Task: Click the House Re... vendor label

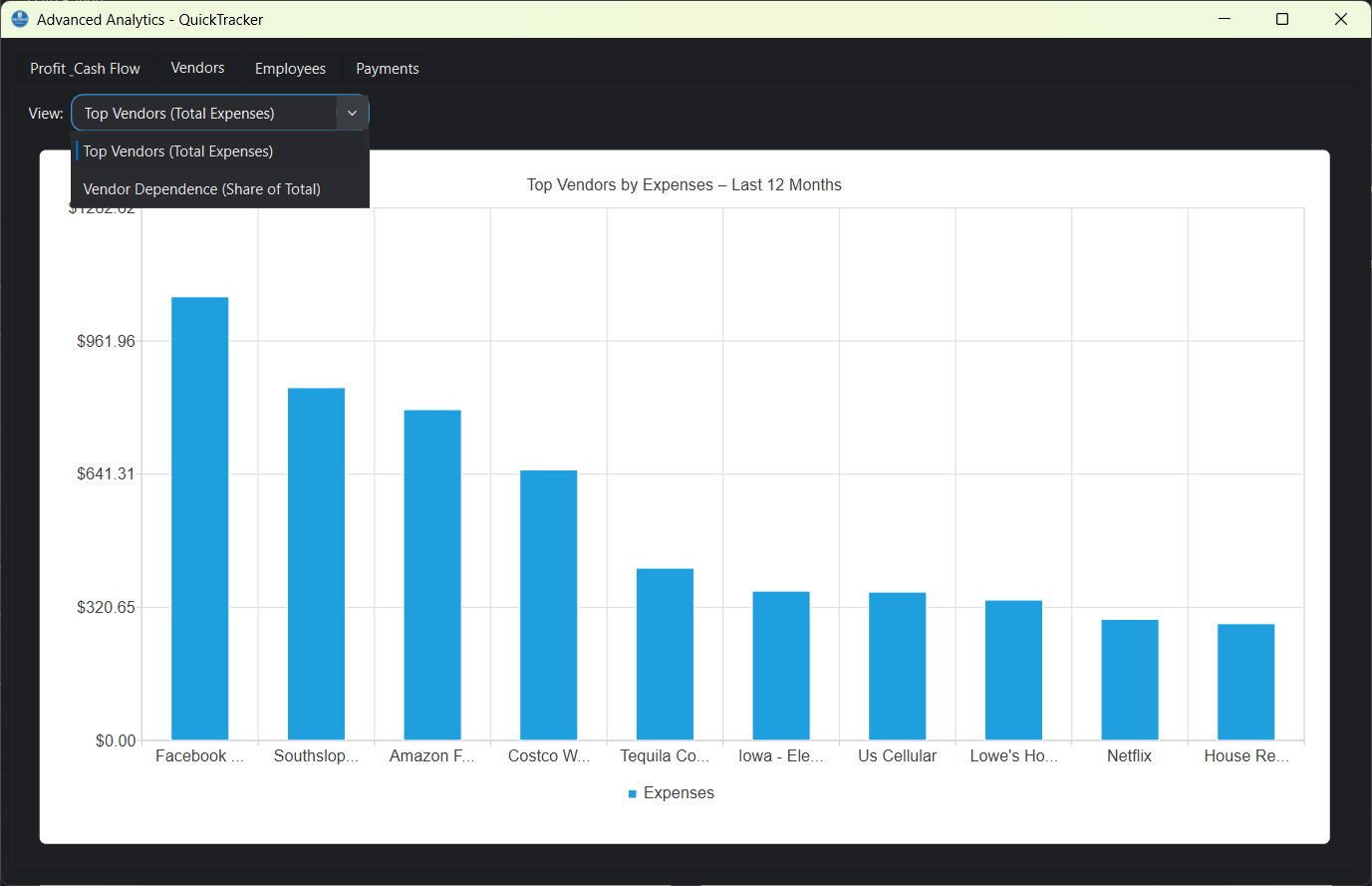Action: 1246,755
